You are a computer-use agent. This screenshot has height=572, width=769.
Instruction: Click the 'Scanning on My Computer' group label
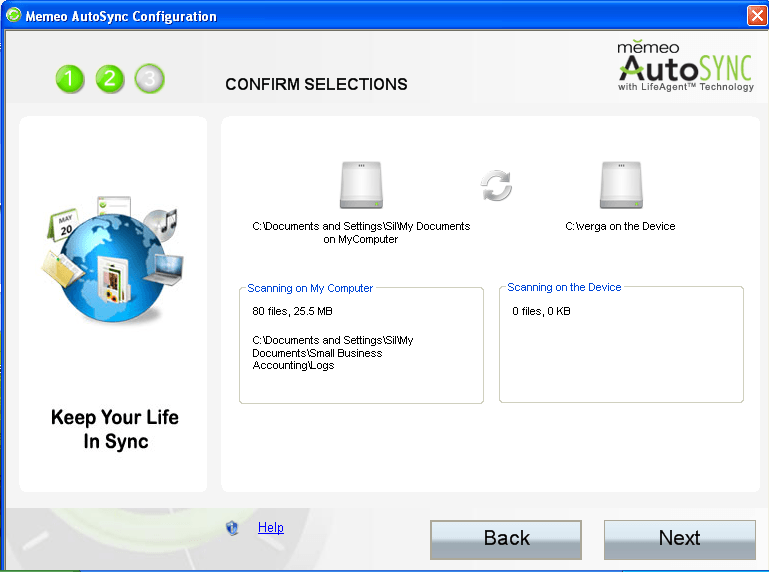[x=310, y=288]
